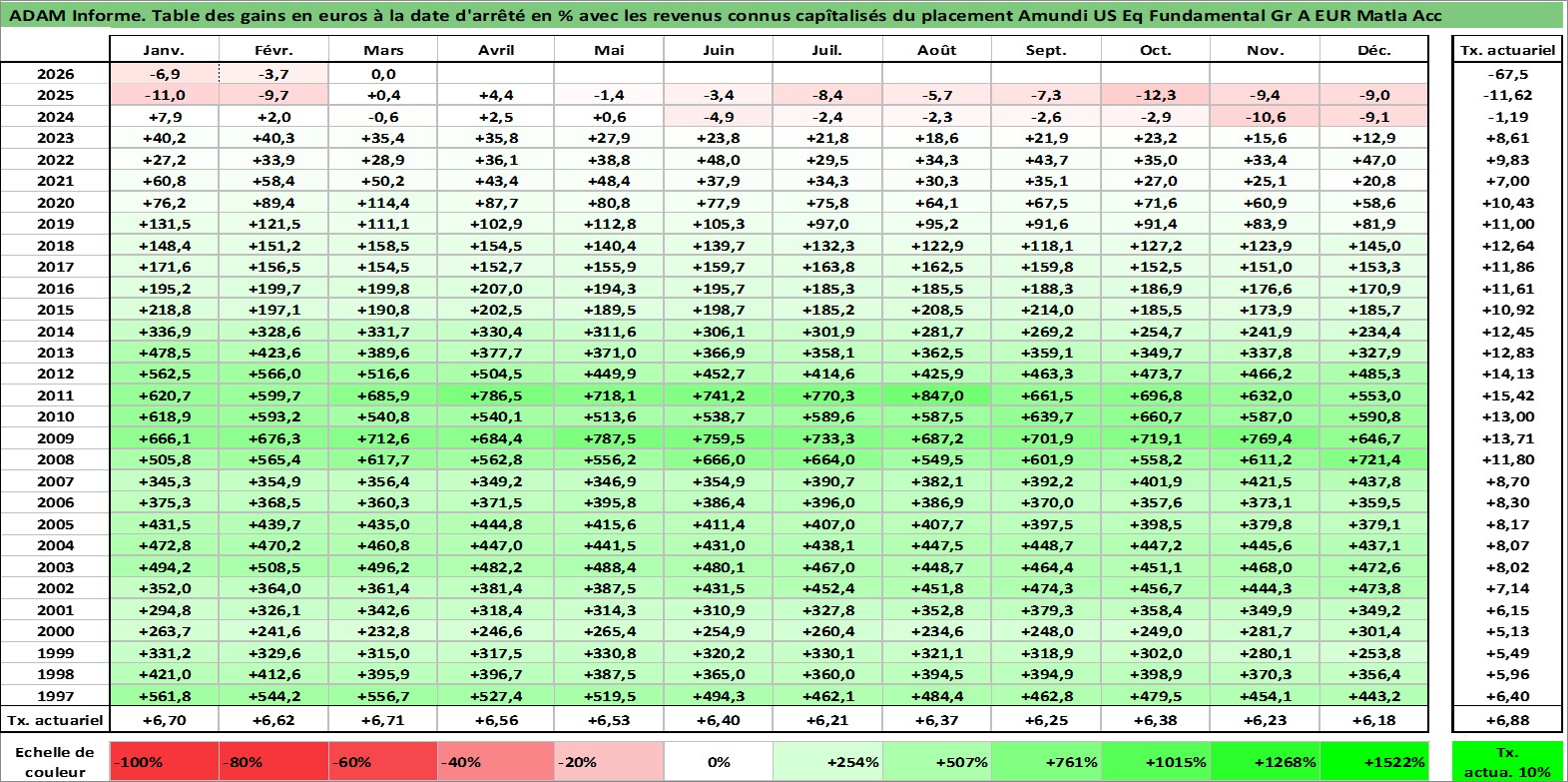Click the +666,0 cell for Juin 2008

(x=719, y=459)
